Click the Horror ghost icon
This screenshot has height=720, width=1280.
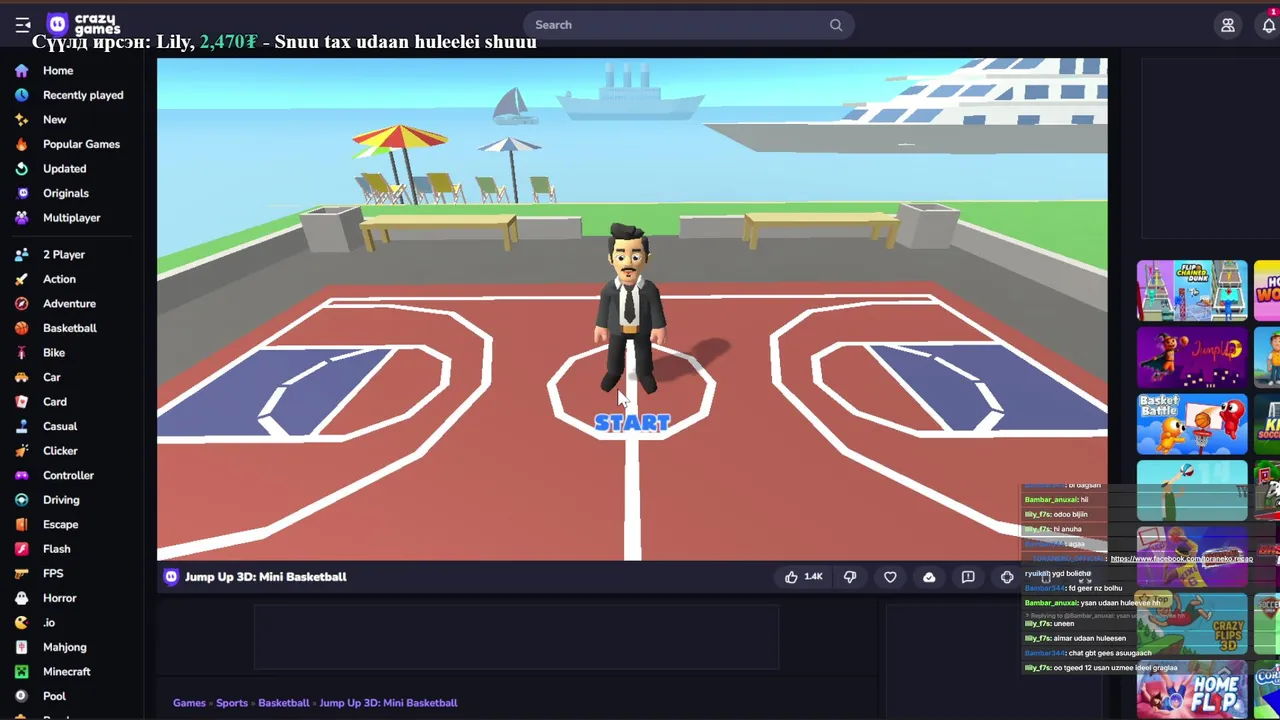pos(22,598)
